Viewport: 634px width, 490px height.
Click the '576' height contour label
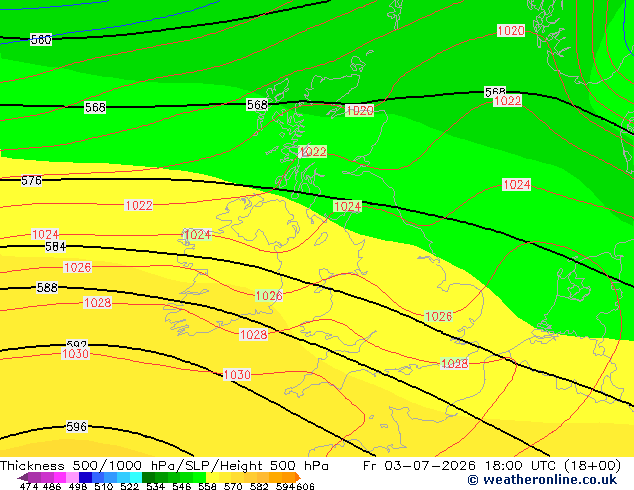(31, 180)
